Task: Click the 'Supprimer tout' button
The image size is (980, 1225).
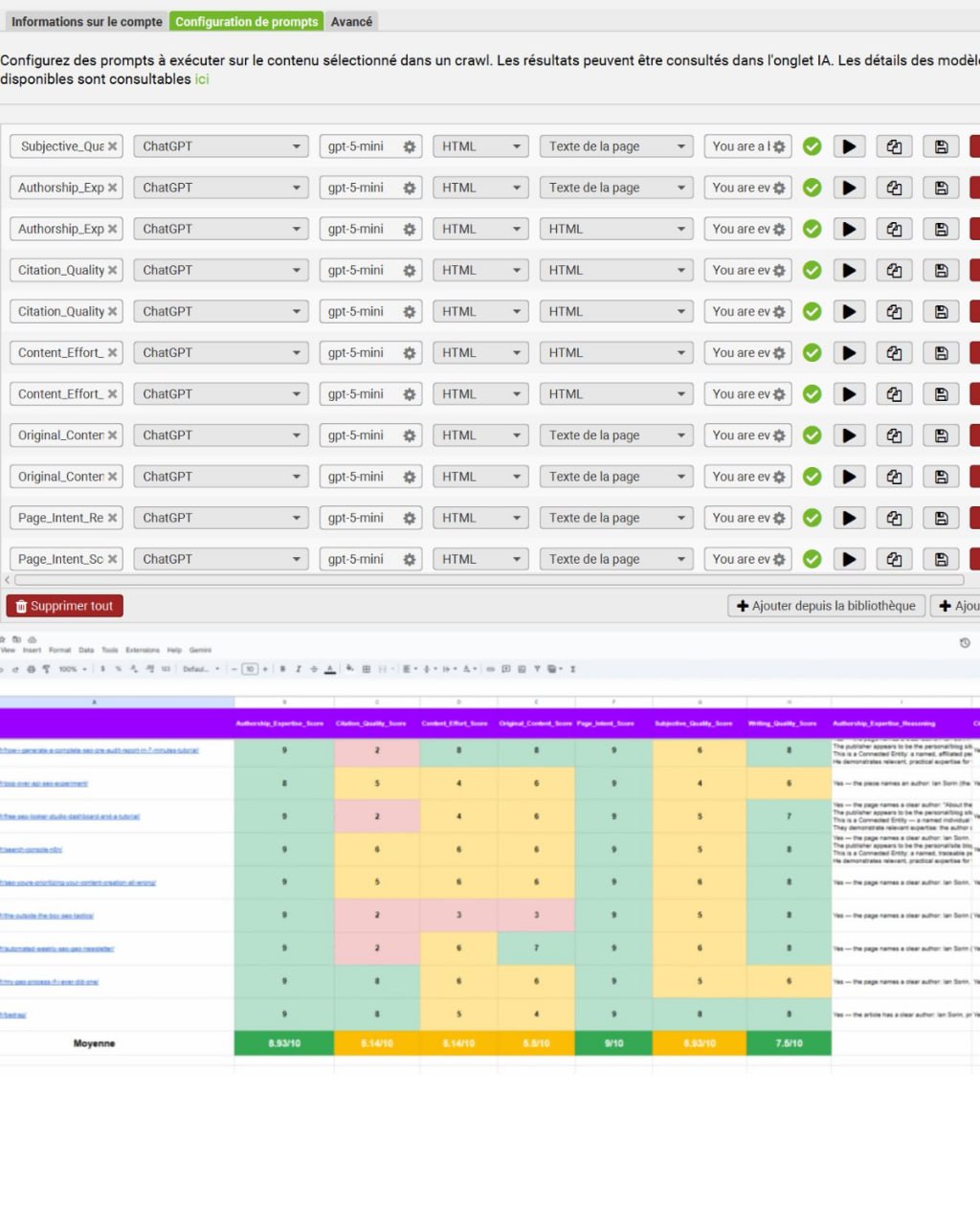Action: tap(65, 606)
